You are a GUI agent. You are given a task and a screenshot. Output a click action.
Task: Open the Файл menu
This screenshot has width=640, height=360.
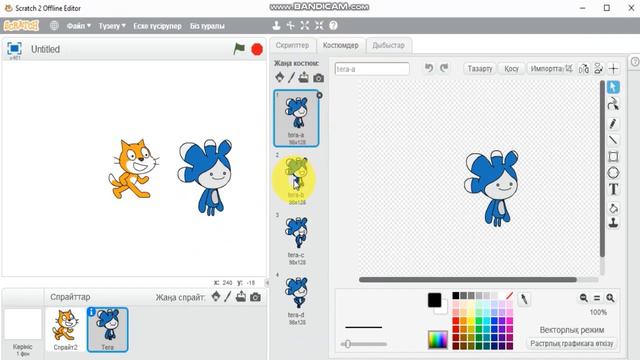point(79,26)
